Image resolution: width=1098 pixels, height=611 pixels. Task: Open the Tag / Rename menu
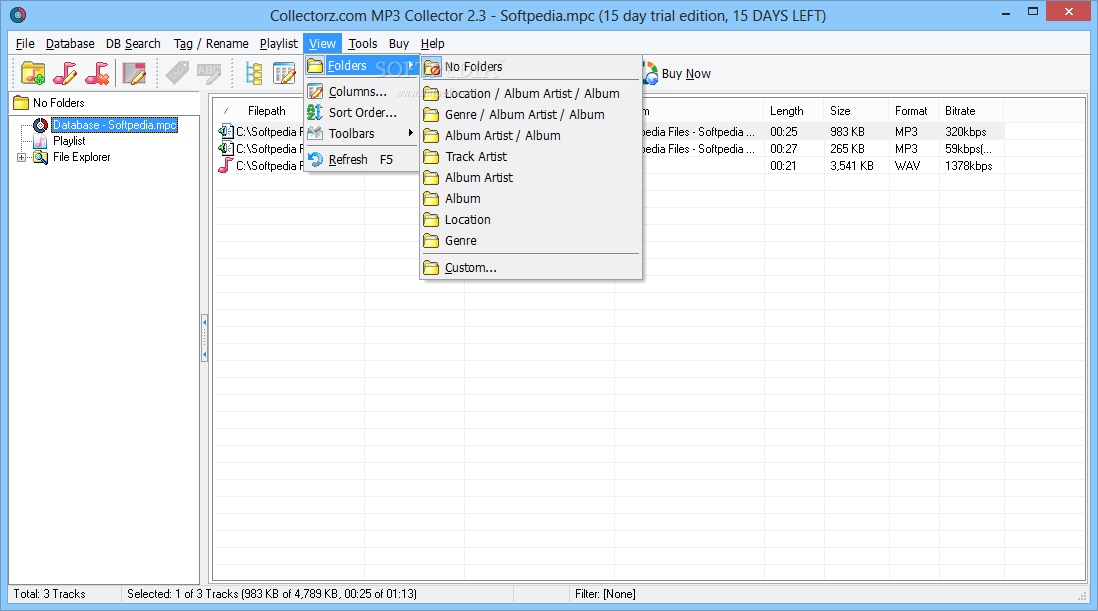(211, 43)
